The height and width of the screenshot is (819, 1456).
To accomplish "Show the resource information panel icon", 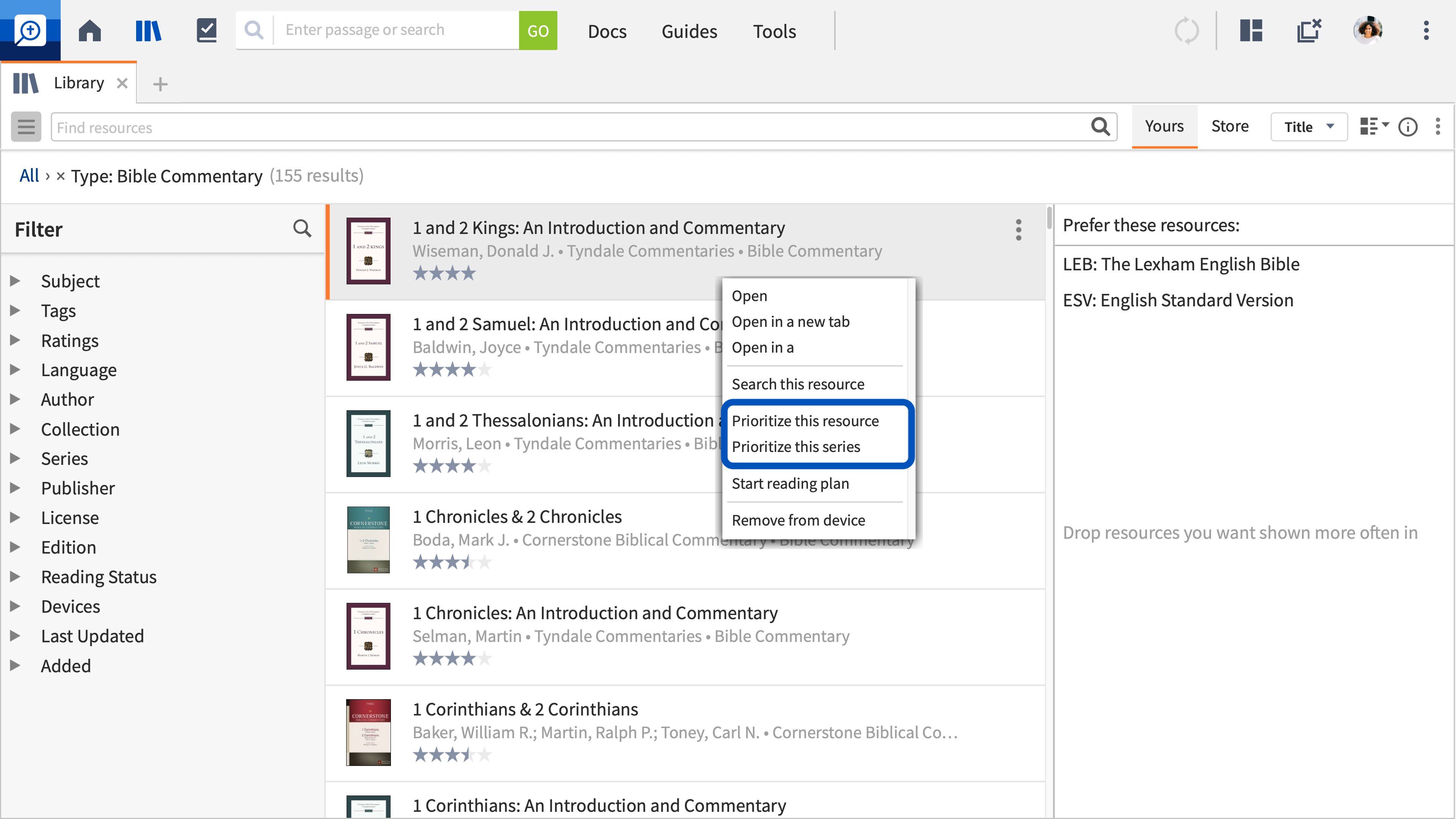I will point(1408,127).
